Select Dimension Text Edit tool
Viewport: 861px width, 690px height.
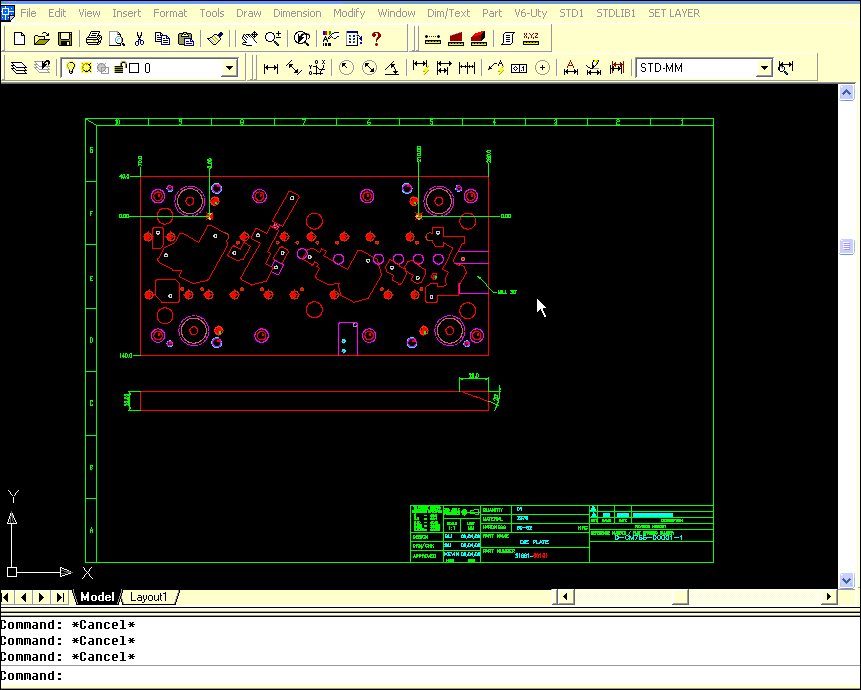594,68
